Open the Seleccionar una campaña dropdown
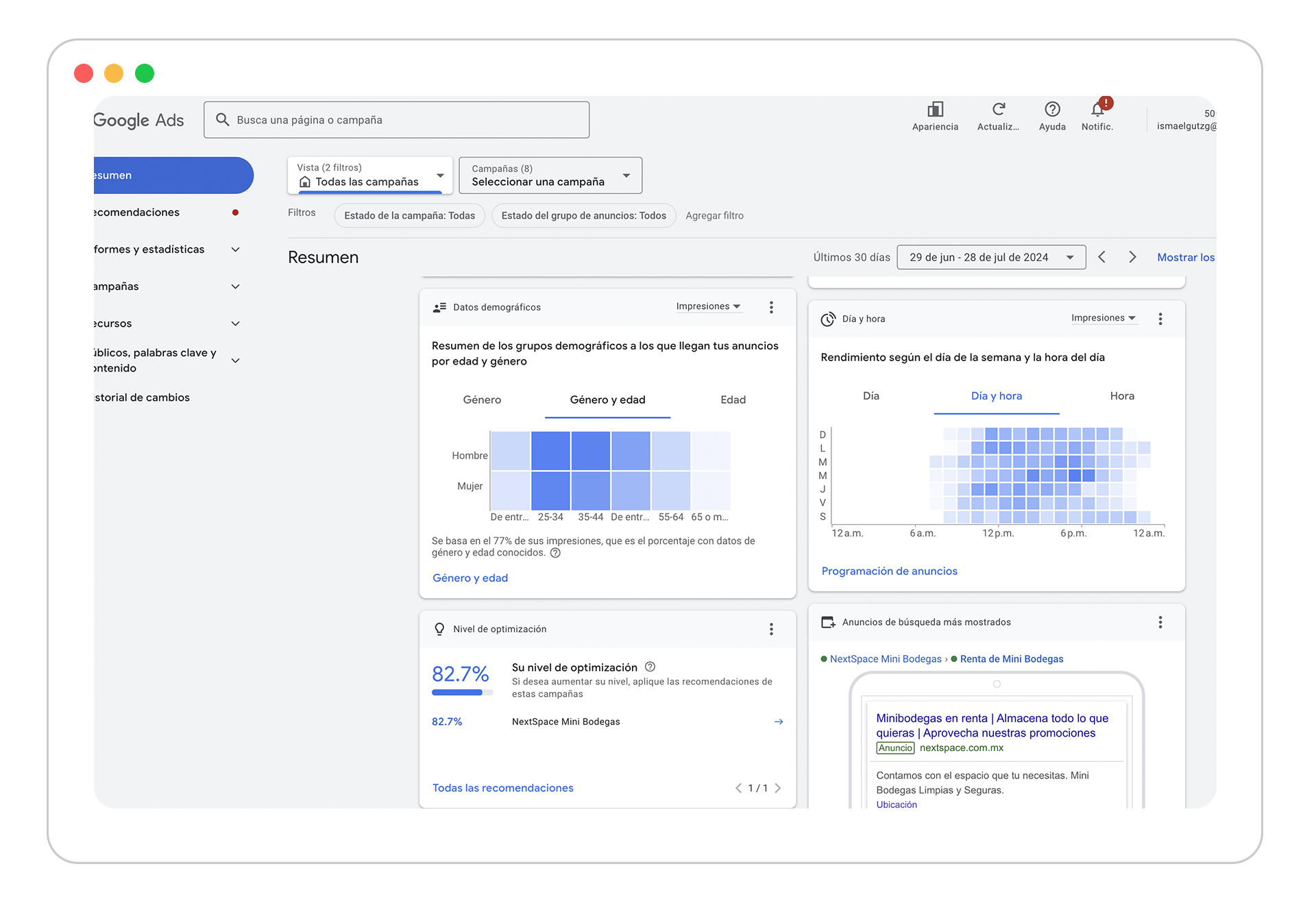1316x899 pixels. pos(550,176)
